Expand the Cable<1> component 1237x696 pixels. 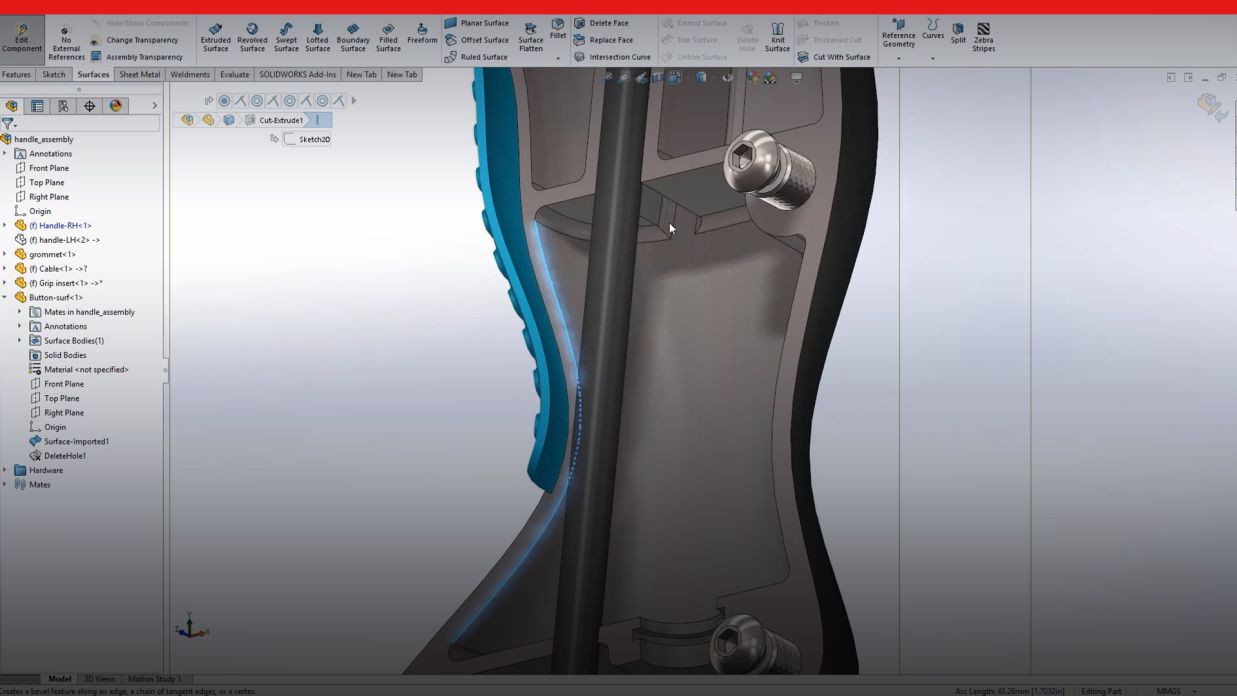pos(5,269)
